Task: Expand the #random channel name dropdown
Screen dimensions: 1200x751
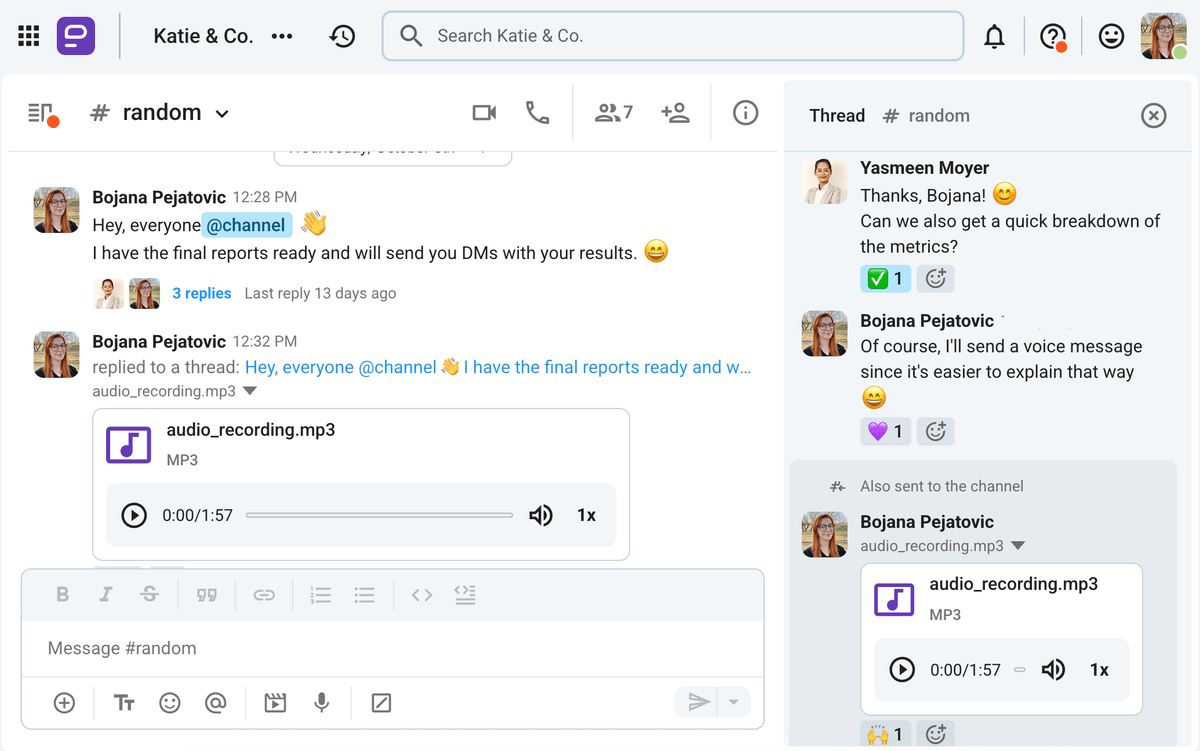Action: click(222, 114)
